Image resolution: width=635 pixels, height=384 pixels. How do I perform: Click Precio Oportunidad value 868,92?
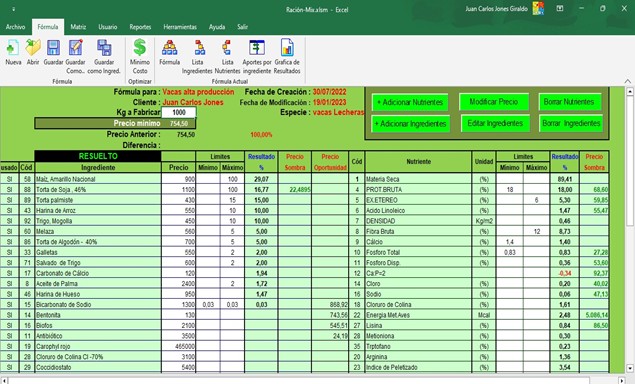point(330,305)
